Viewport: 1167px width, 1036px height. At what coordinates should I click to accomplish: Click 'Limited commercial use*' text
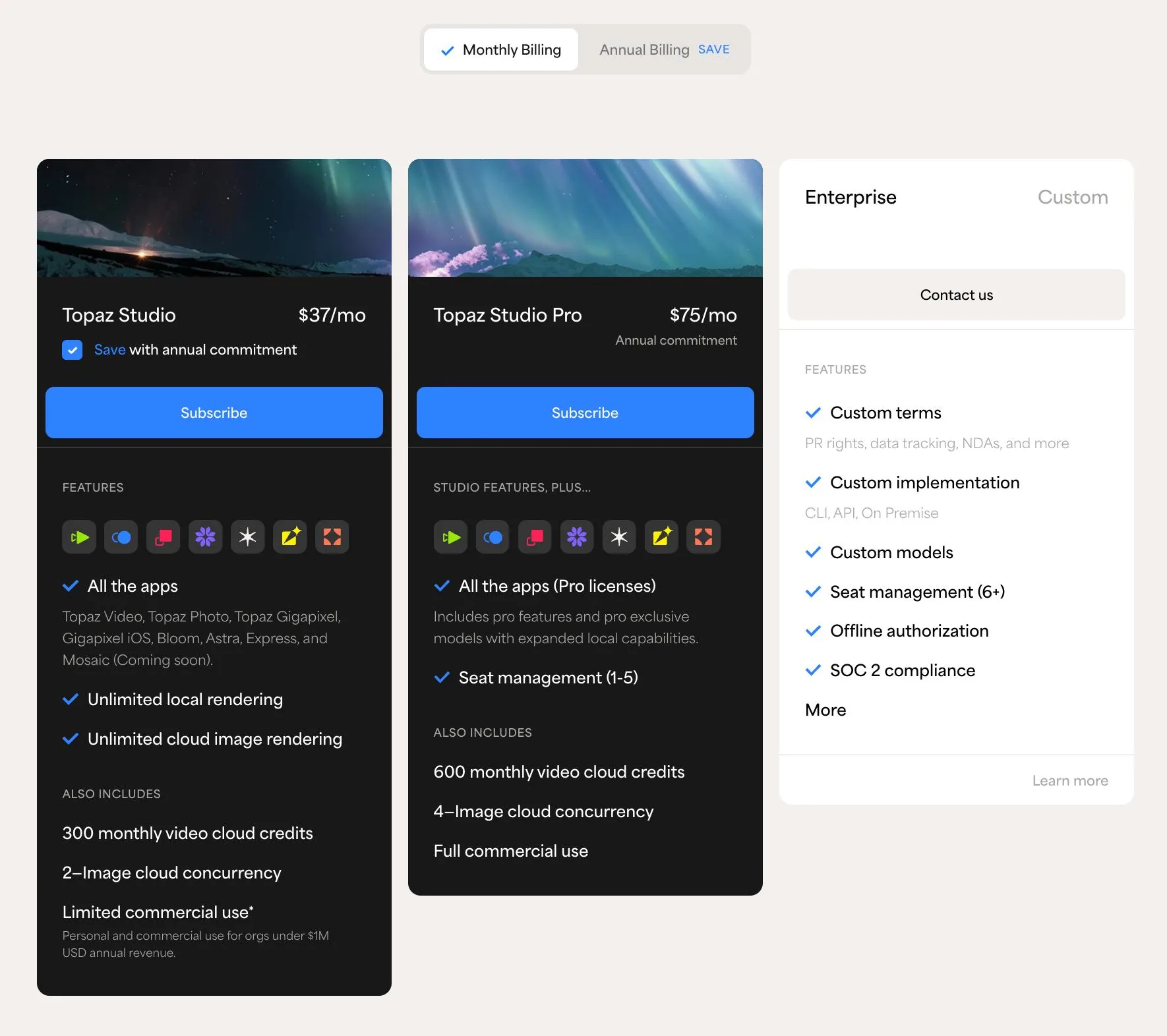coord(158,912)
